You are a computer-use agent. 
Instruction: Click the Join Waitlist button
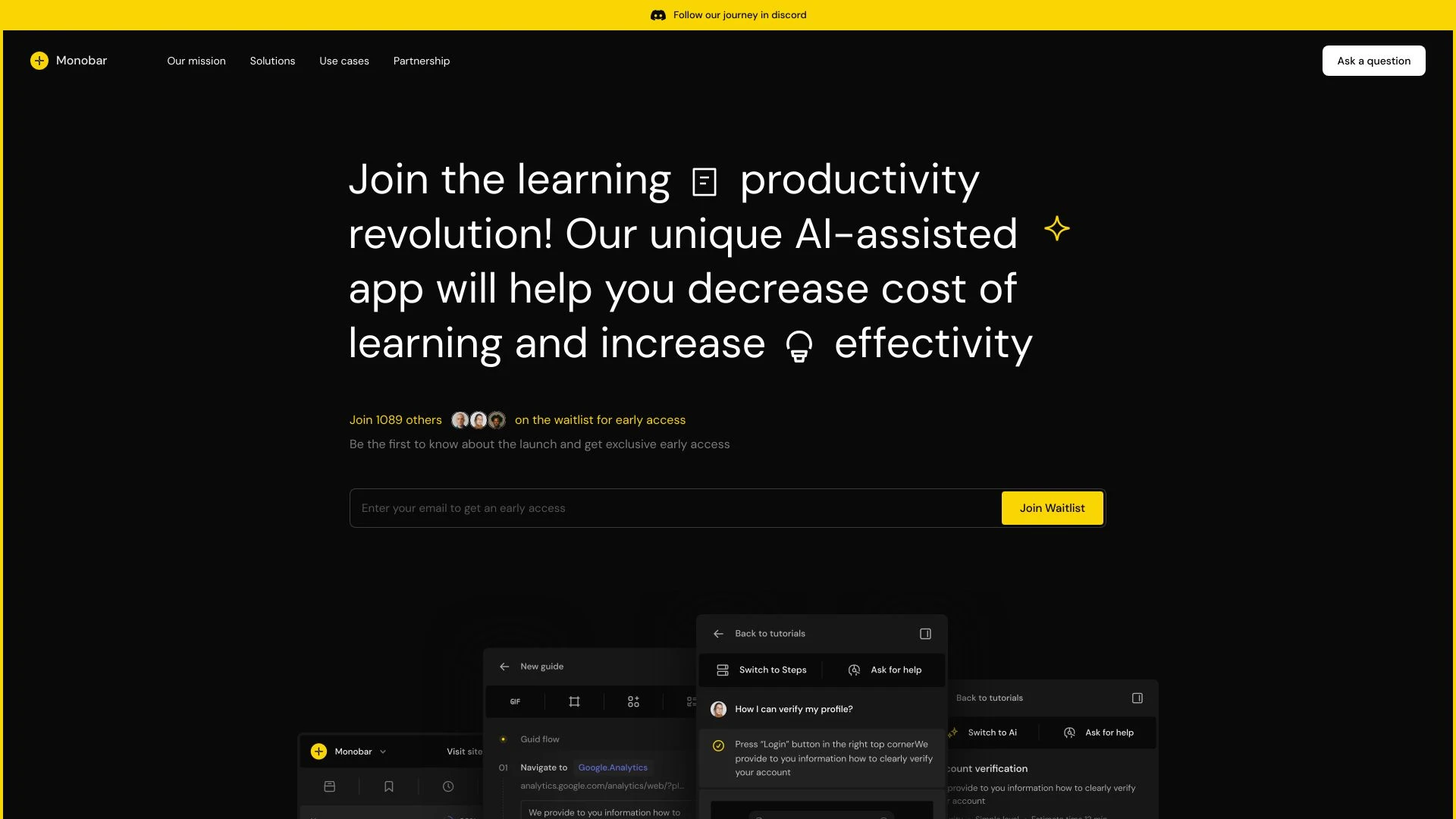coord(1052,508)
